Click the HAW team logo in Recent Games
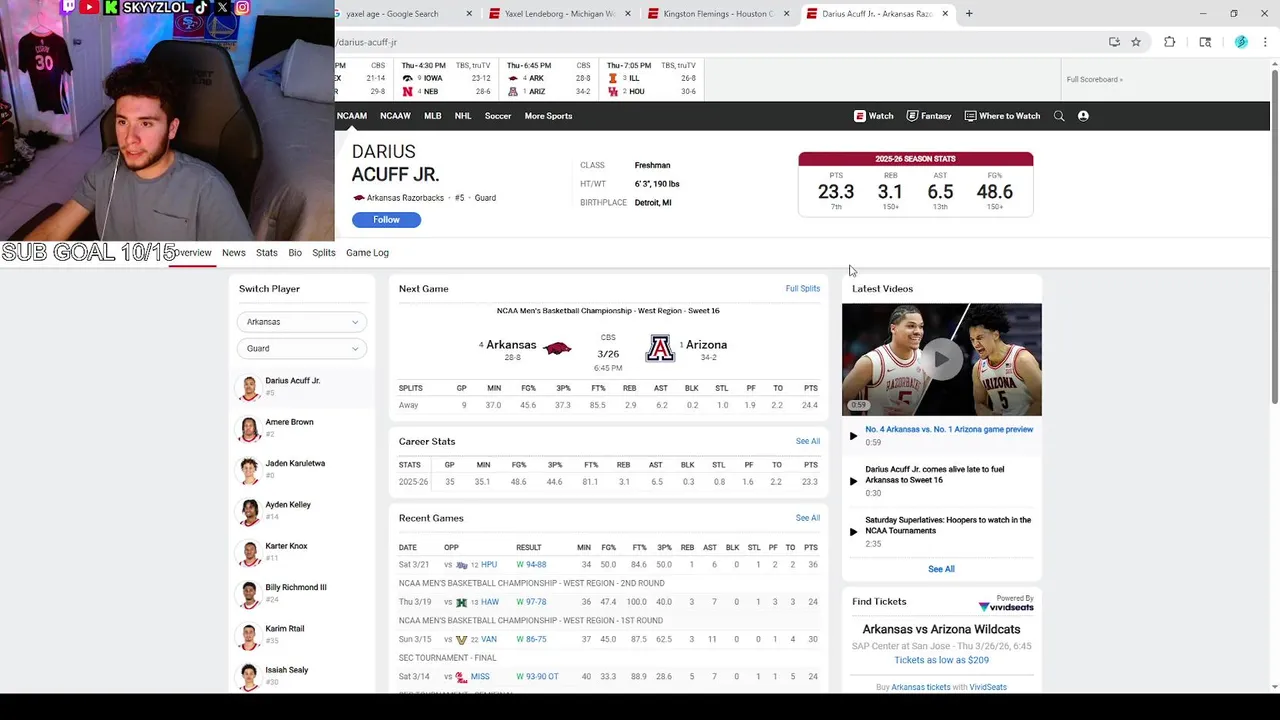The height and width of the screenshot is (720, 1280). pyautogui.click(x=461, y=602)
